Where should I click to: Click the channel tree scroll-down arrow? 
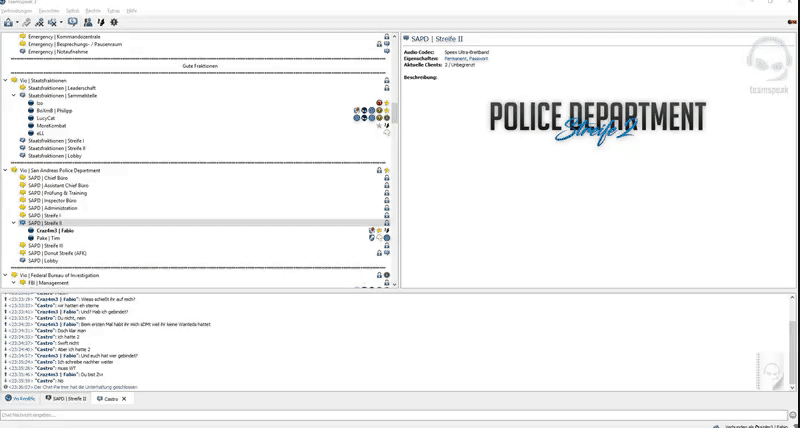(x=395, y=284)
